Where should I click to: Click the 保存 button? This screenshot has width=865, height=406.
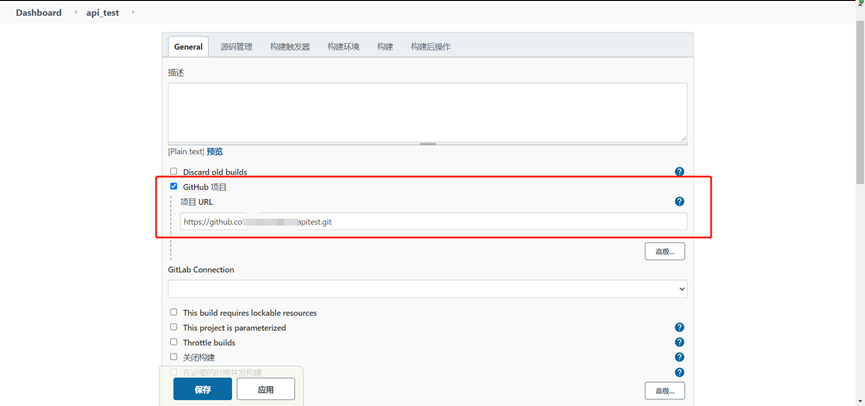(202, 389)
